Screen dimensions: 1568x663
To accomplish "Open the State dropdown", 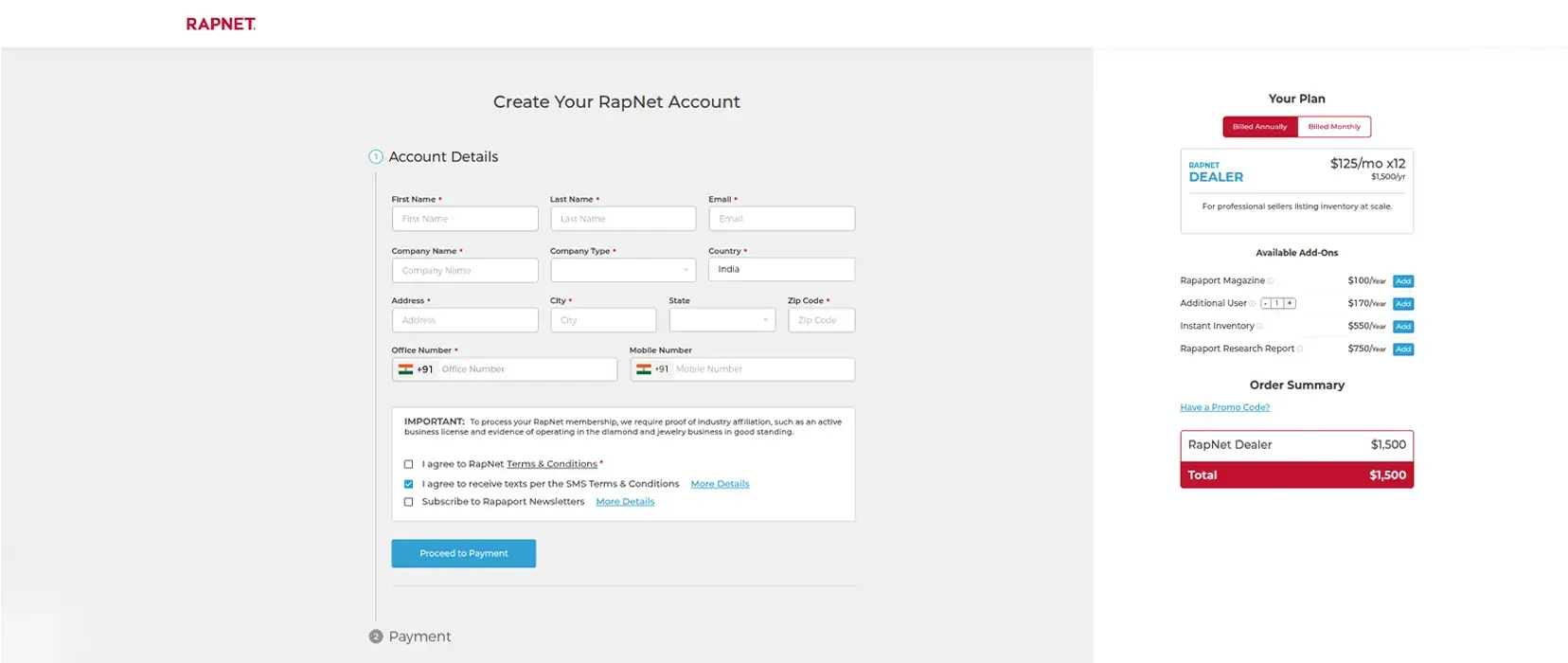I will (x=722, y=320).
